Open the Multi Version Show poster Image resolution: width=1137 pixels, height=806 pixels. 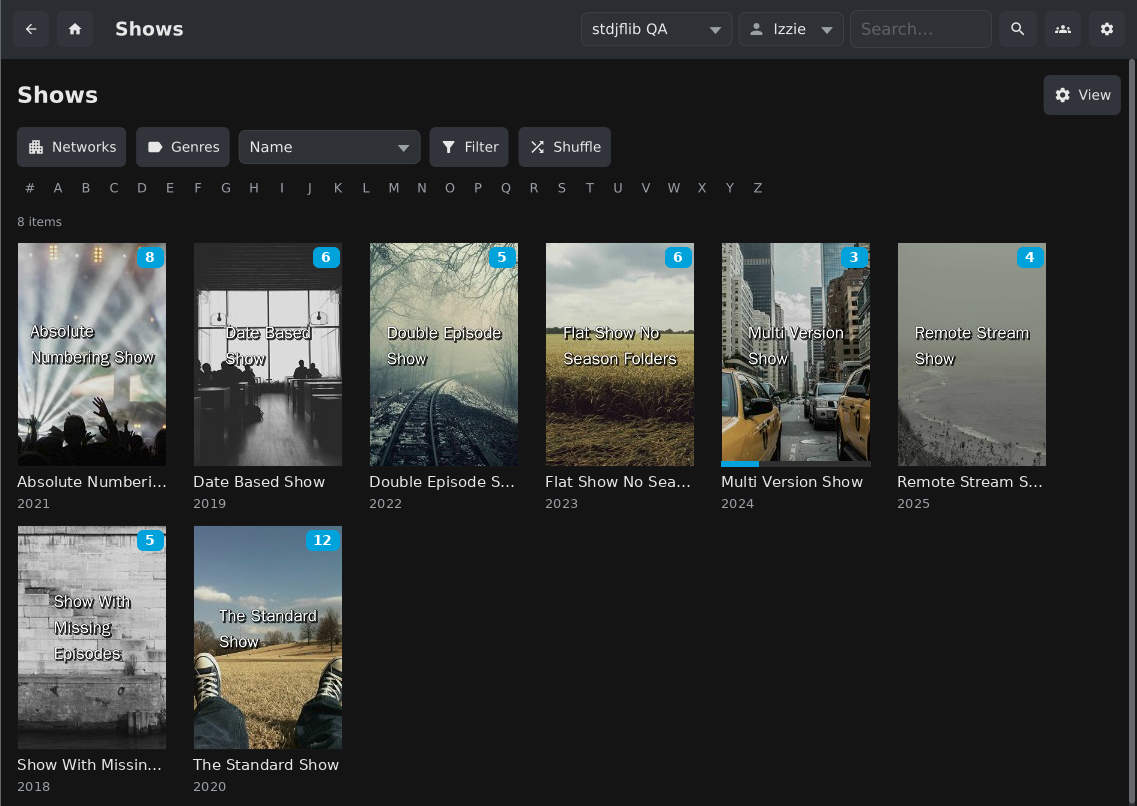[795, 354]
